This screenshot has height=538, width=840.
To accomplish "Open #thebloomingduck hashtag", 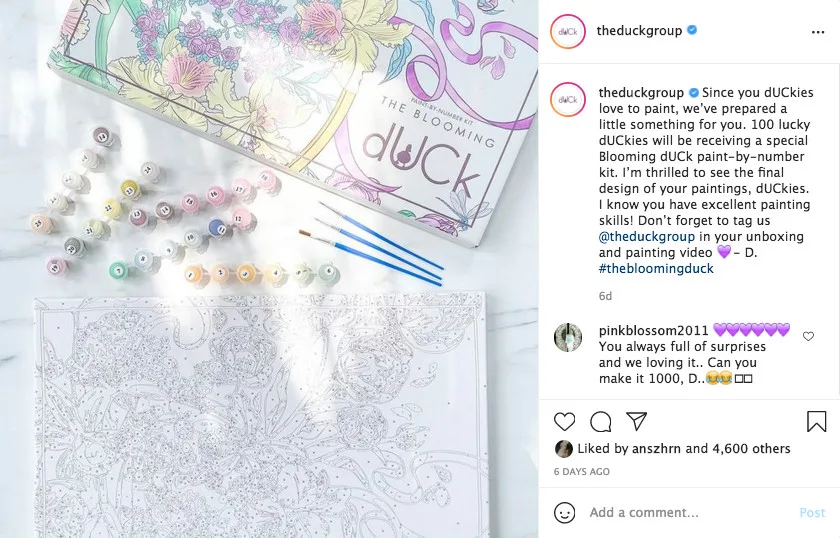I will pos(656,268).
